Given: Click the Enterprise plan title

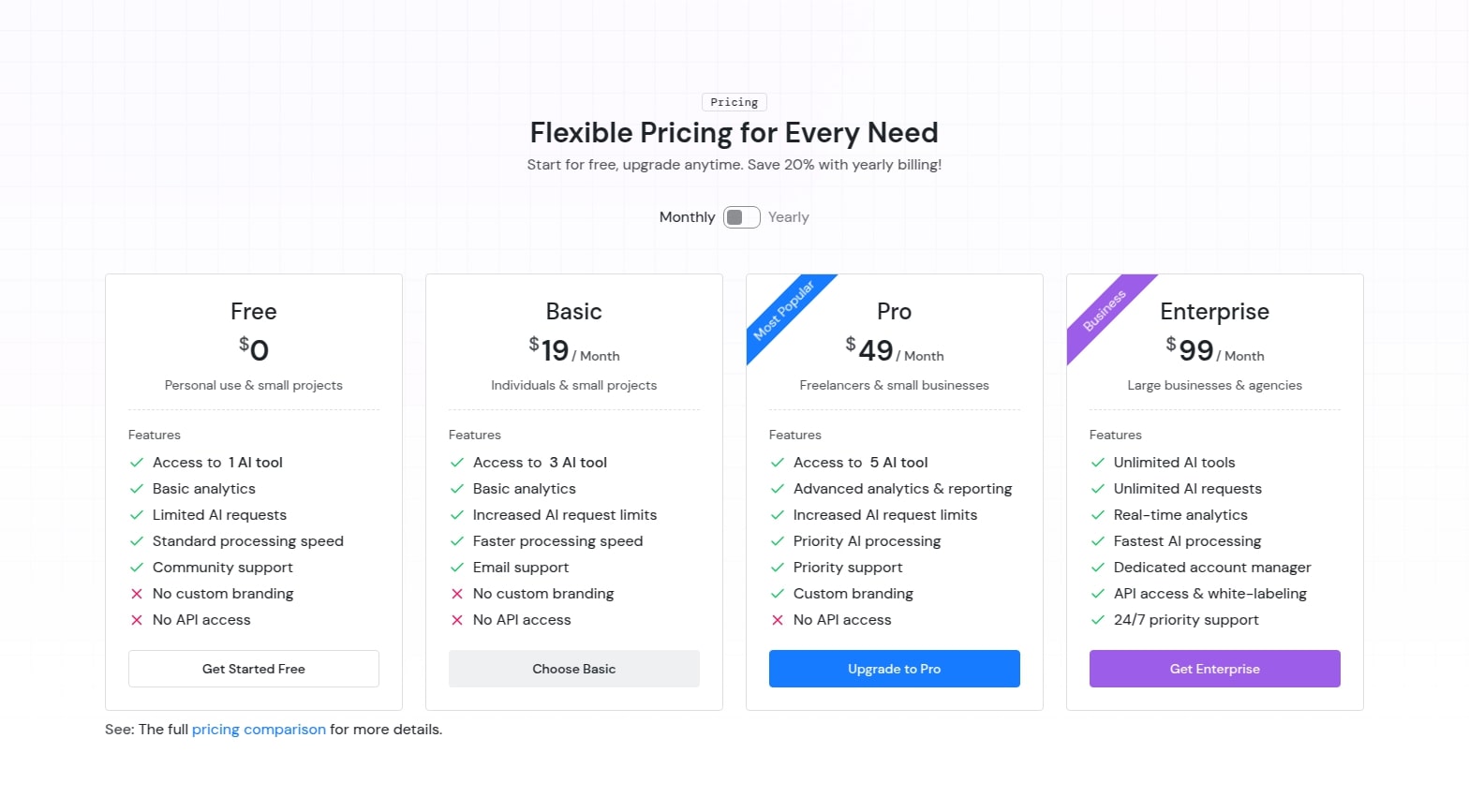Looking at the screenshot, I should [1214, 311].
